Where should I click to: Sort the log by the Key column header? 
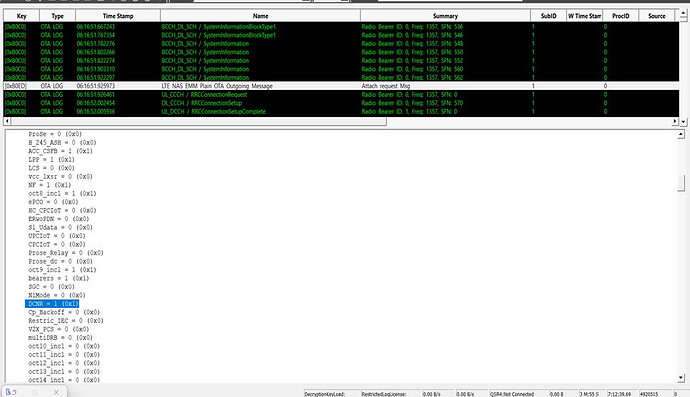pos(22,16)
